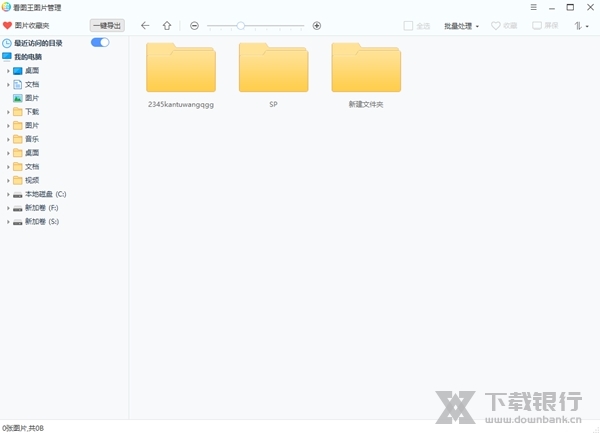Viewport: 600px width, 433px height.
Task: Select 我的电脑 in the sidebar
Action: click(22, 57)
